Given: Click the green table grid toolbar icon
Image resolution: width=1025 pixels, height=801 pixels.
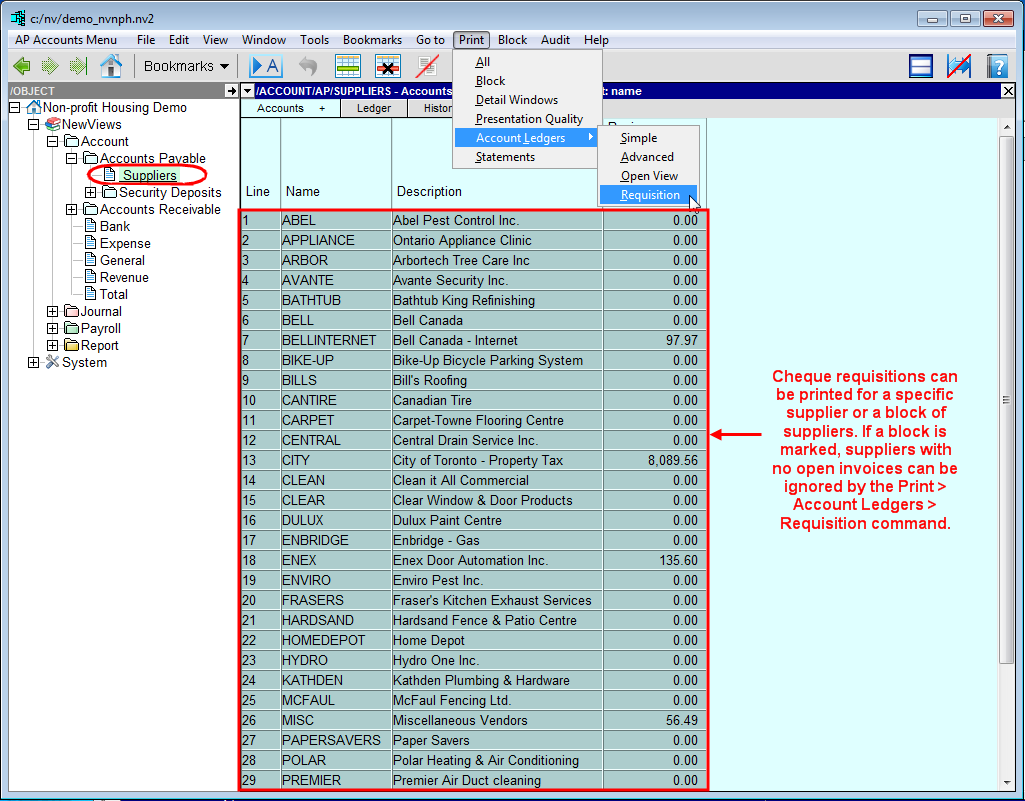Looking at the screenshot, I should pos(348,66).
